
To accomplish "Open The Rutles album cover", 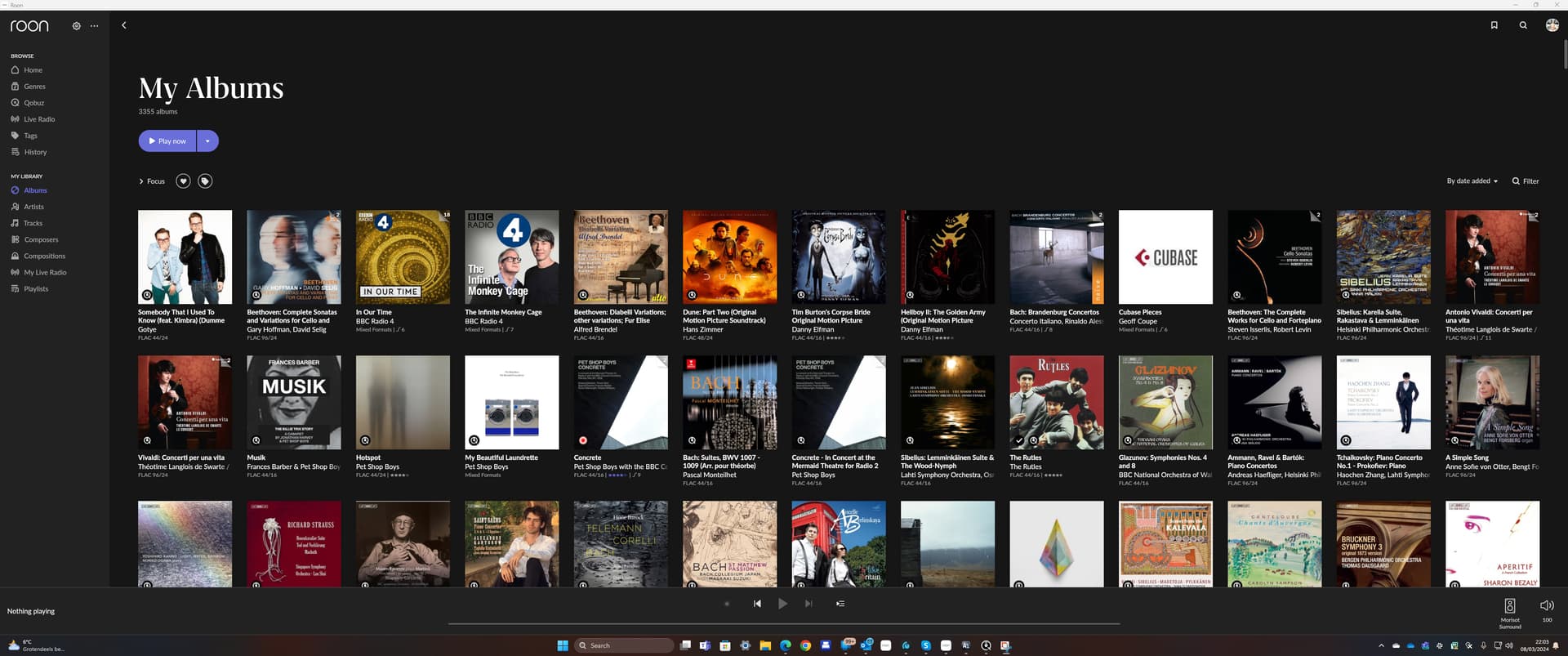I will (1057, 403).
